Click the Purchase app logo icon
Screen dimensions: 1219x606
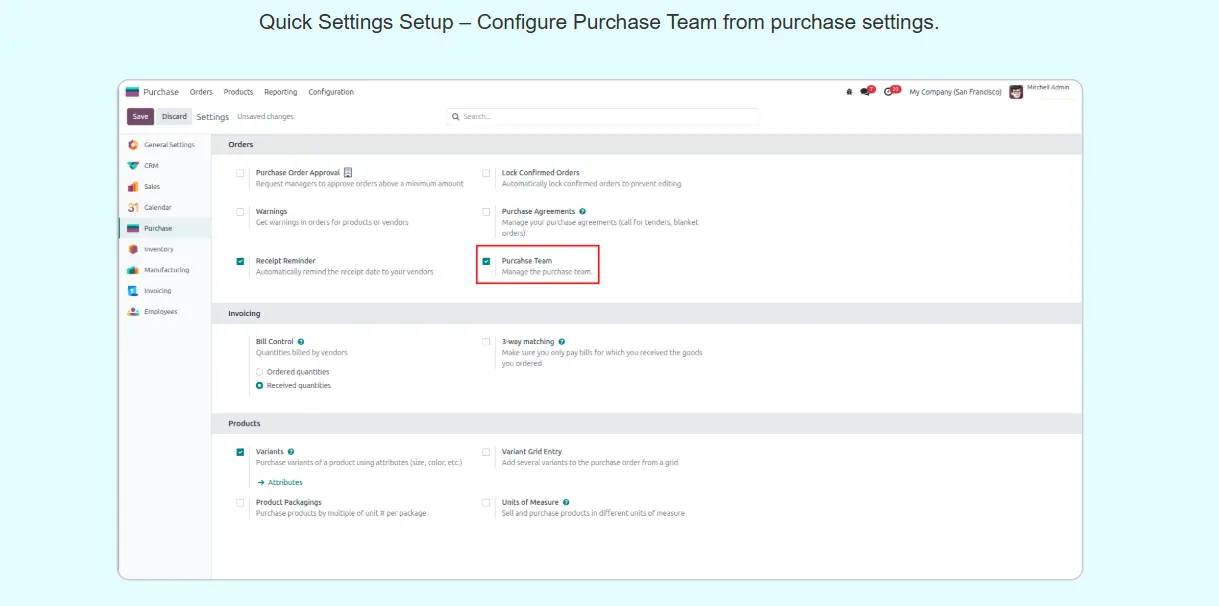132,92
